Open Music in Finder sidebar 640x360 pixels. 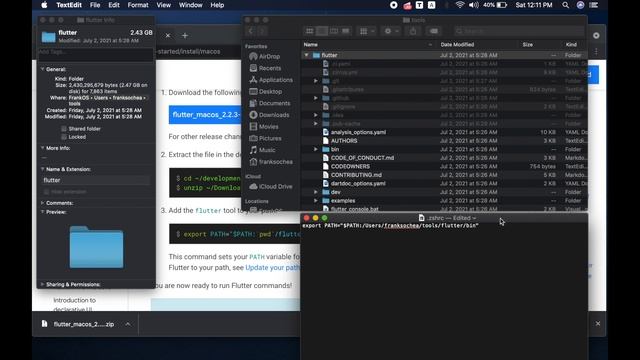[x=267, y=150]
